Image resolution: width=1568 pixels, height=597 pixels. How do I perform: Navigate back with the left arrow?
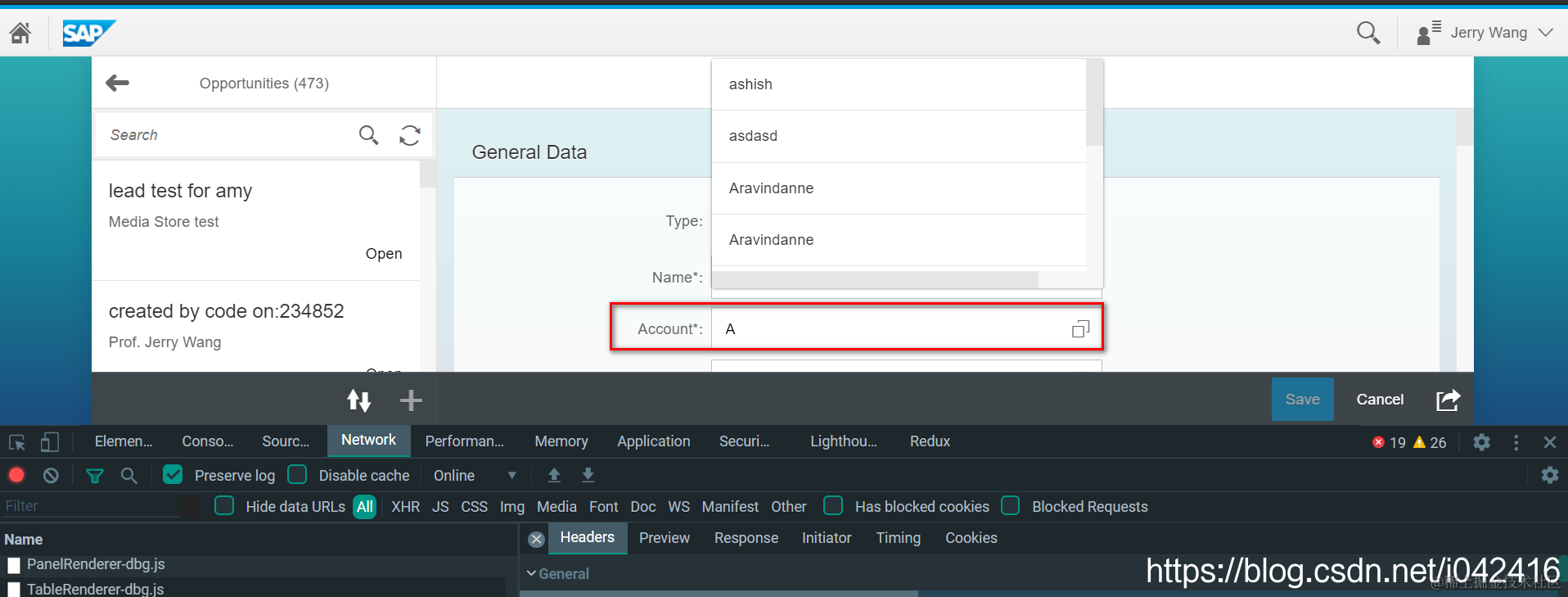[x=118, y=83]
